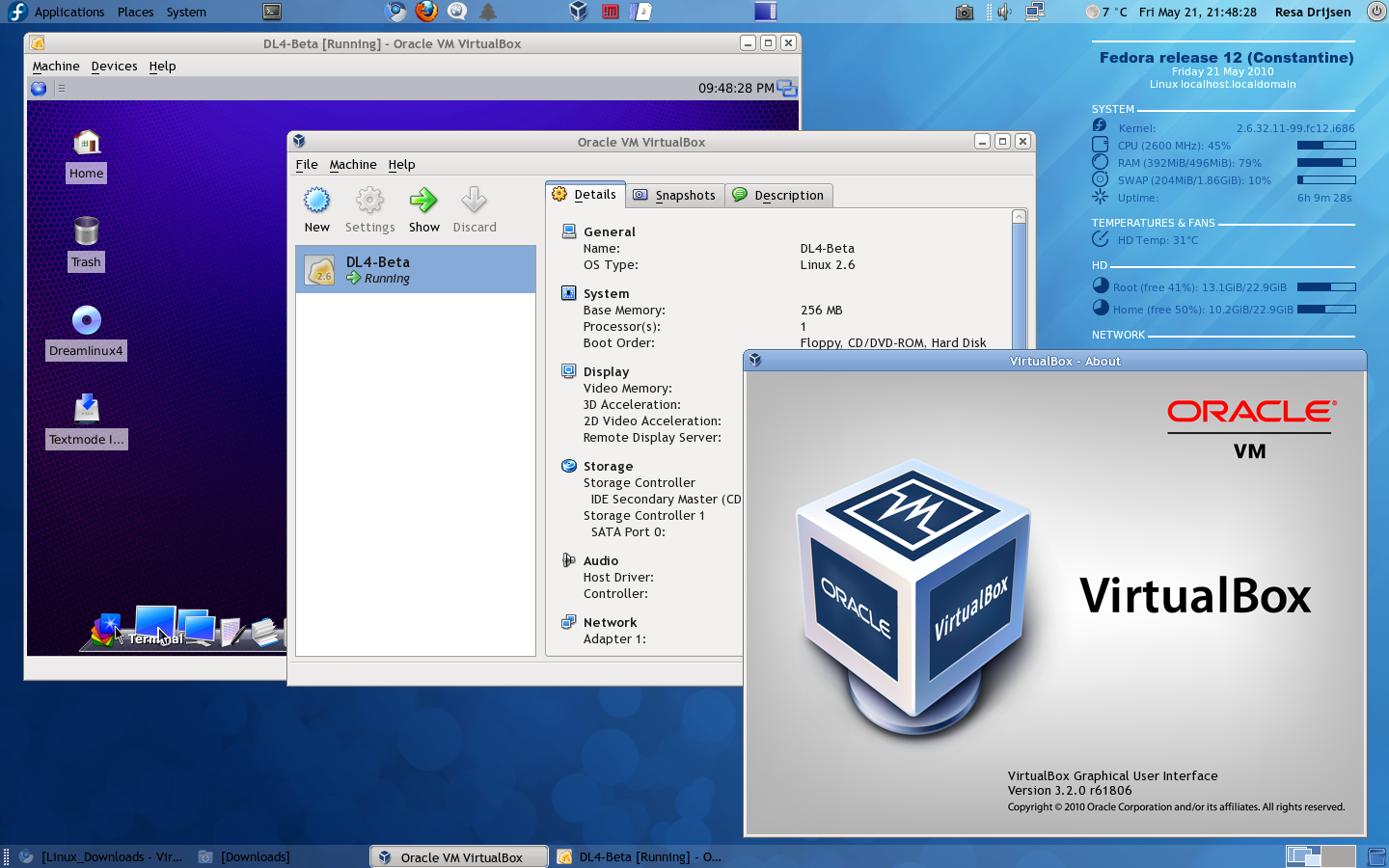This screenshot has height=868, width=1389.
Task: Click the General section header in Details
Action: 610,232
